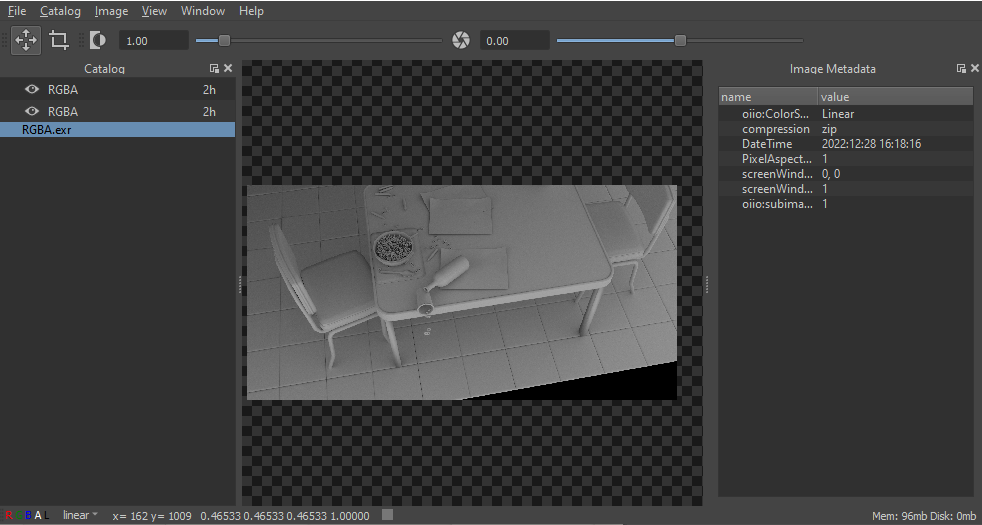Open the Catalog menu
The image size is (982, 525).
click(60, 11)
